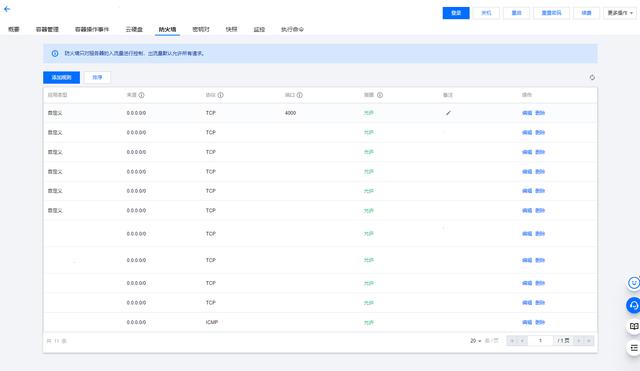This screenshot has height=371, width=640.
Task: Click the 关机 button
Action: (x=486, y=13)
